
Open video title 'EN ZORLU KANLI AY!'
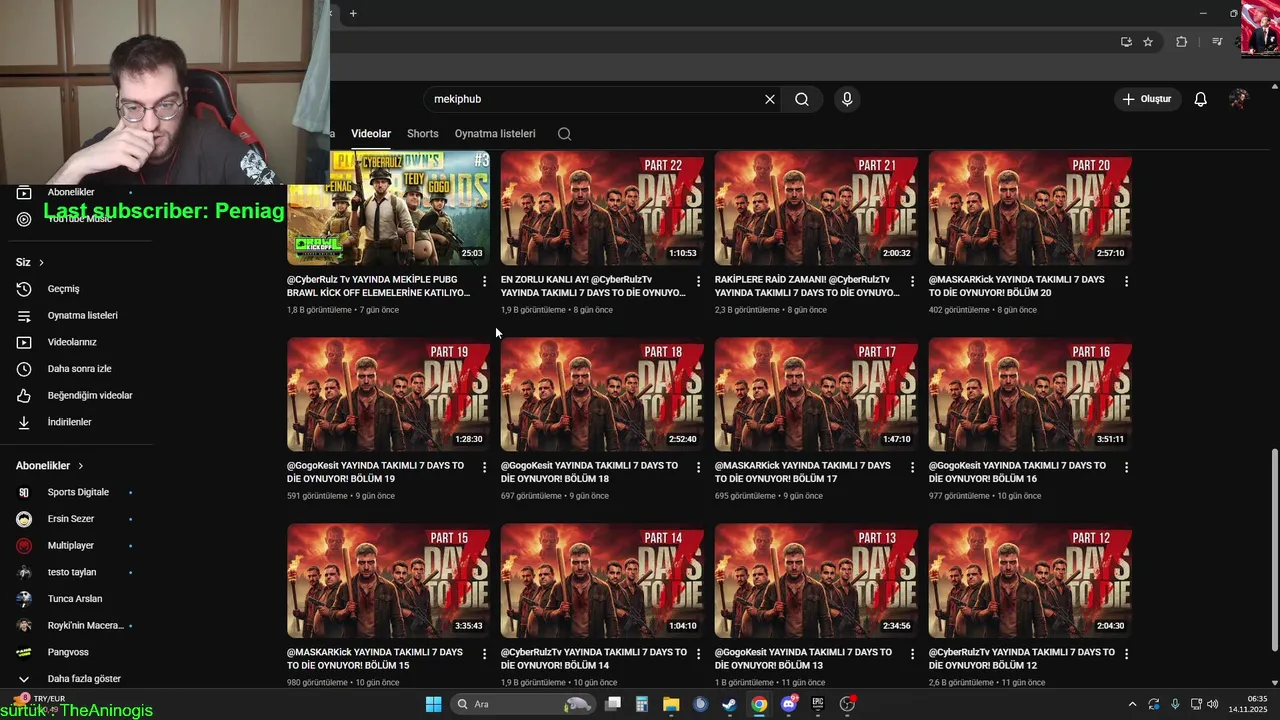click(x=593, y=286)
